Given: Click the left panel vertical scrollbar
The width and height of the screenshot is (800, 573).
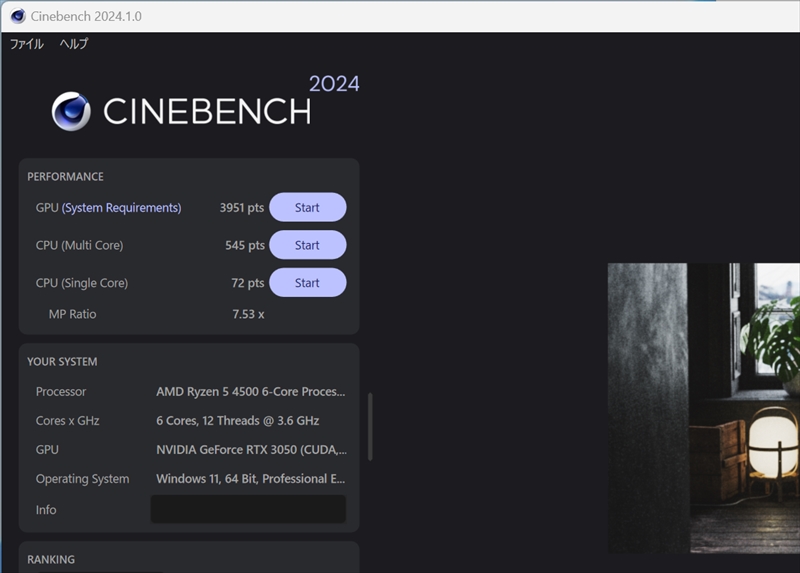Looking at the screenshot, I should tap(370, 427).
